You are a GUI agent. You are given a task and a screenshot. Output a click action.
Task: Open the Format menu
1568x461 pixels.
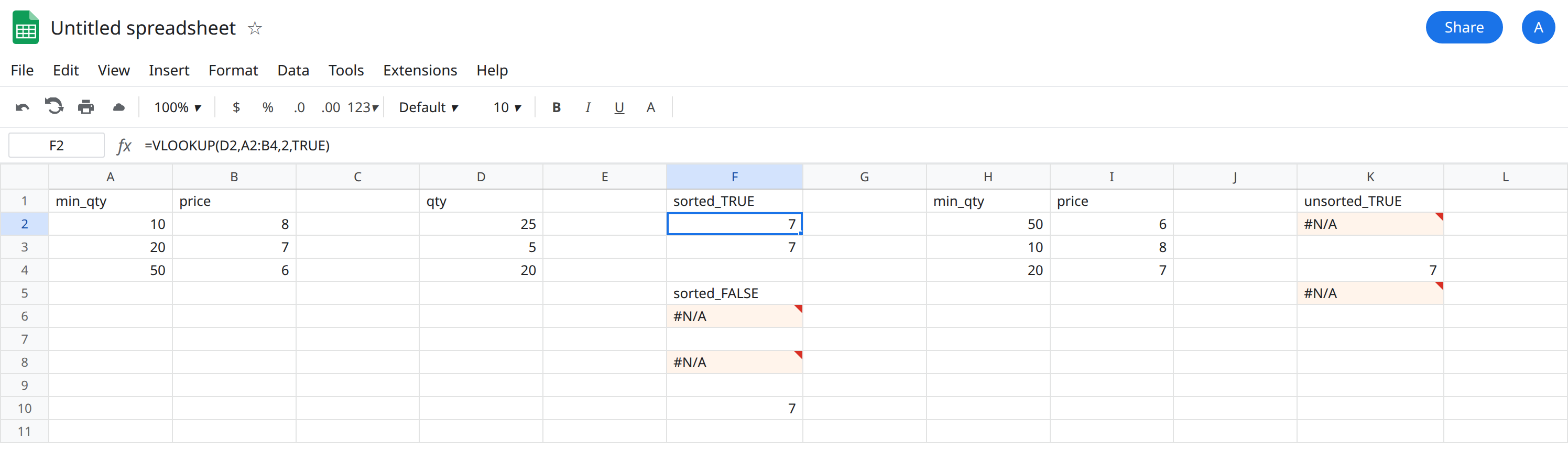coord(233,71)
